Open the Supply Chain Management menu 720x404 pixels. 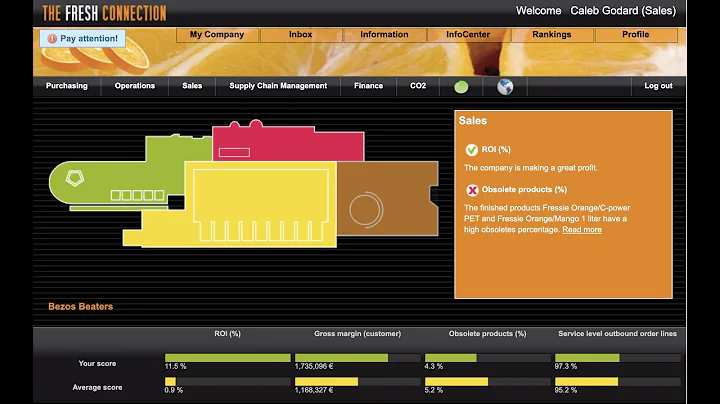coord(278,86)
